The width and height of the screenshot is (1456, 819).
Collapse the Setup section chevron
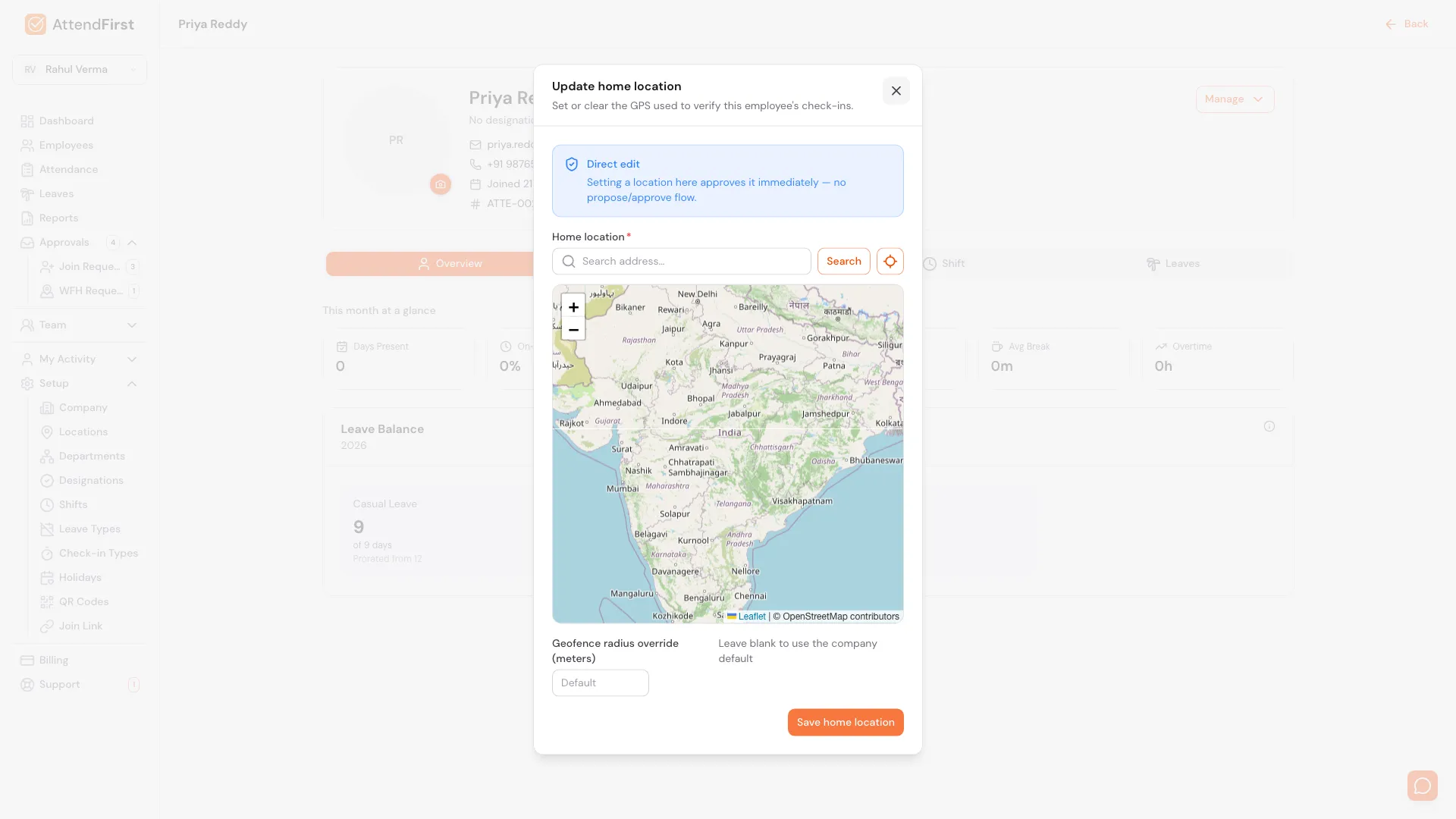(x=132, y=384)
